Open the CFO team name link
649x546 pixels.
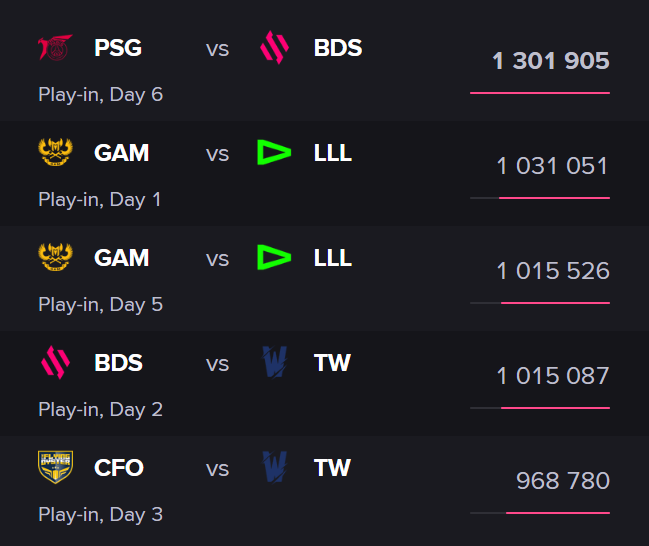coord(119,468)
